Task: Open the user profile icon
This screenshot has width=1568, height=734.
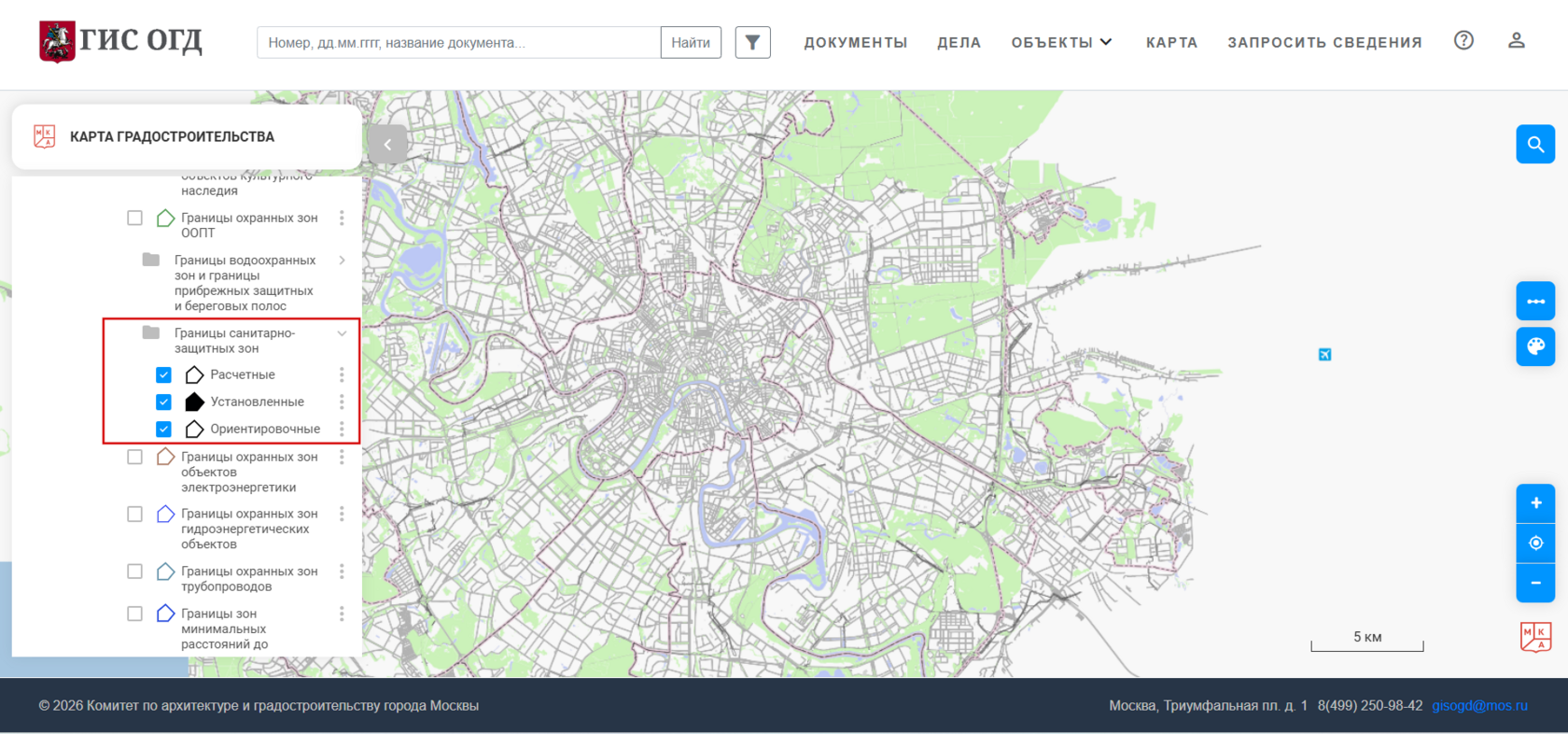Action: click(1517, 40)
